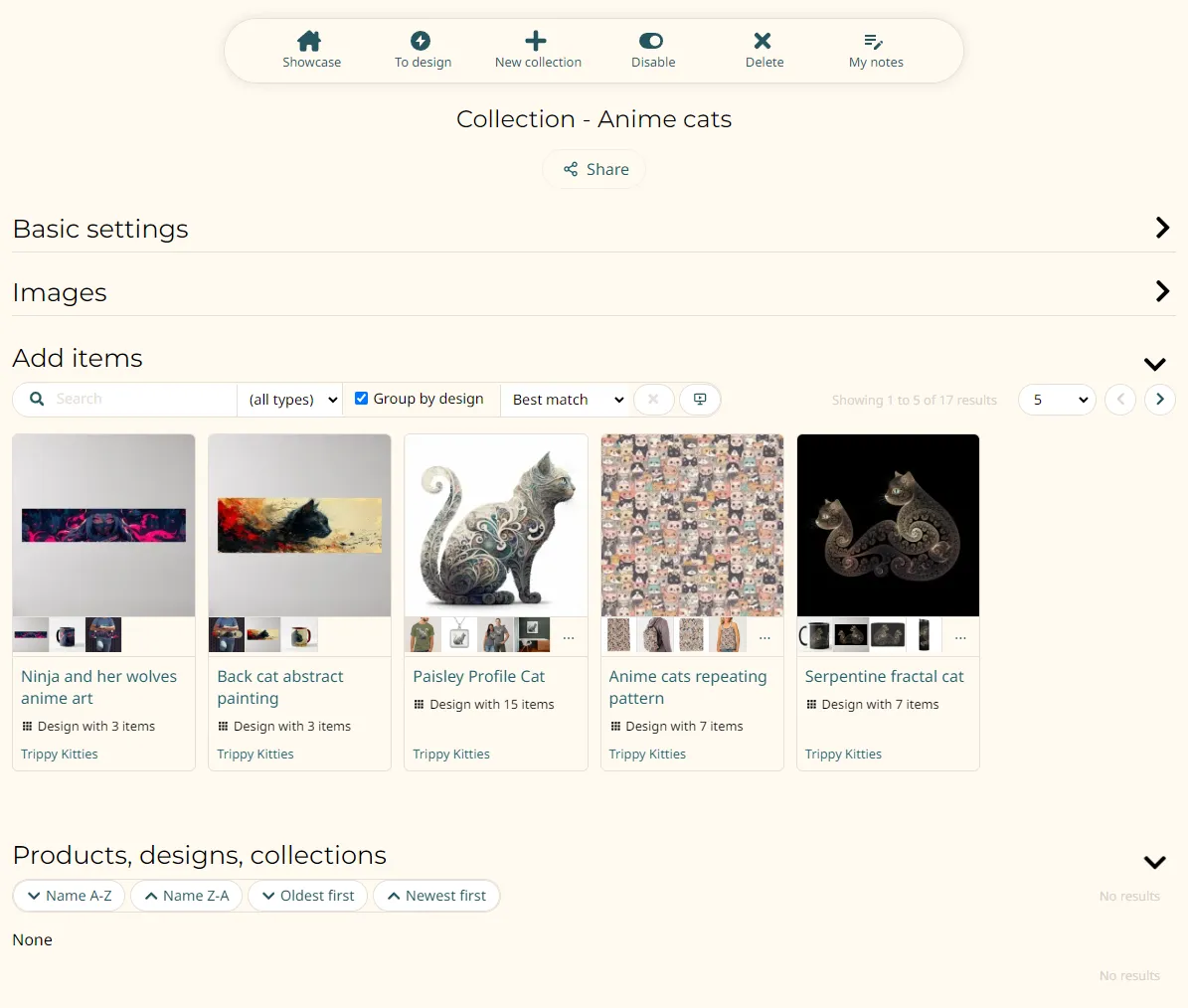Click the Serpentine fractal cat thumbnail

pyautogui.click(x=888, y=525)
